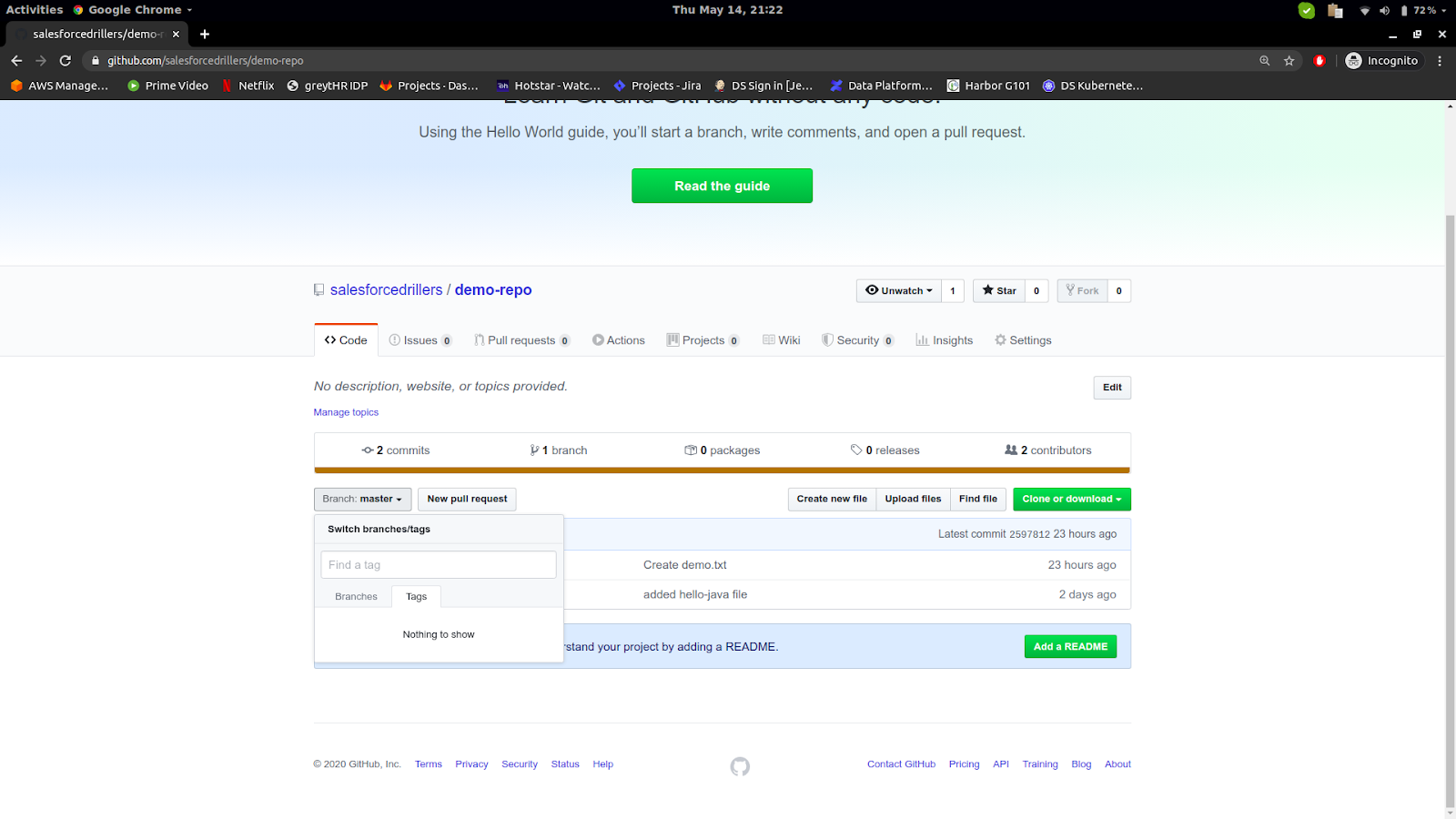Open the Create demo.txt commit message
1456x819 pixels.
[685, 565]
